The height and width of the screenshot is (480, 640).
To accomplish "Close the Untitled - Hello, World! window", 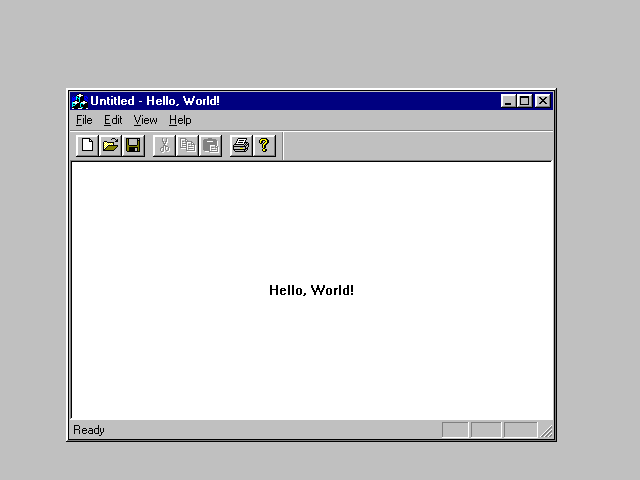I will [x=543, y=101].
